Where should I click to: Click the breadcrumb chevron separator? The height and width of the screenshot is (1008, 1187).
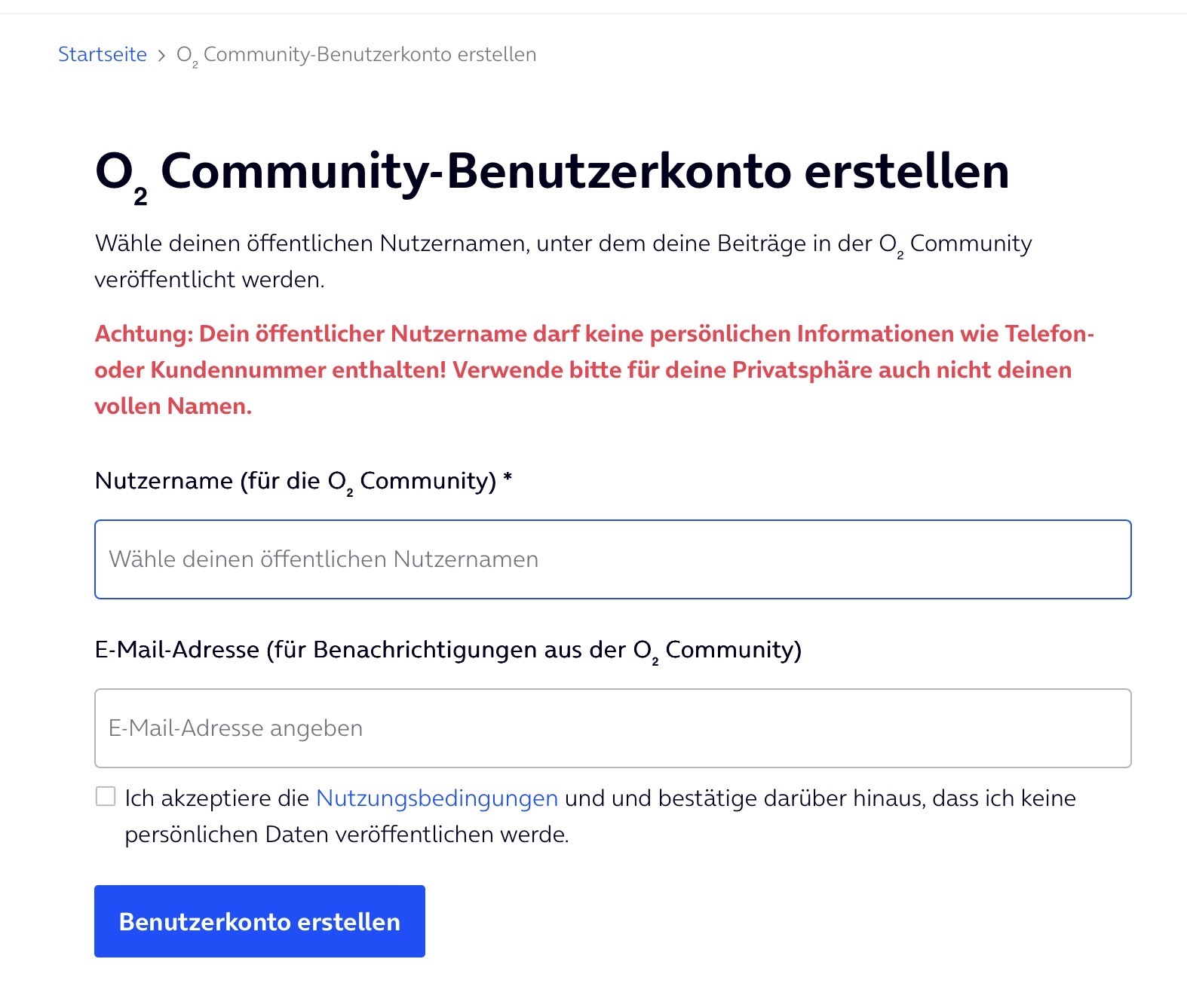pyautogui.click(x=161, y=55)
